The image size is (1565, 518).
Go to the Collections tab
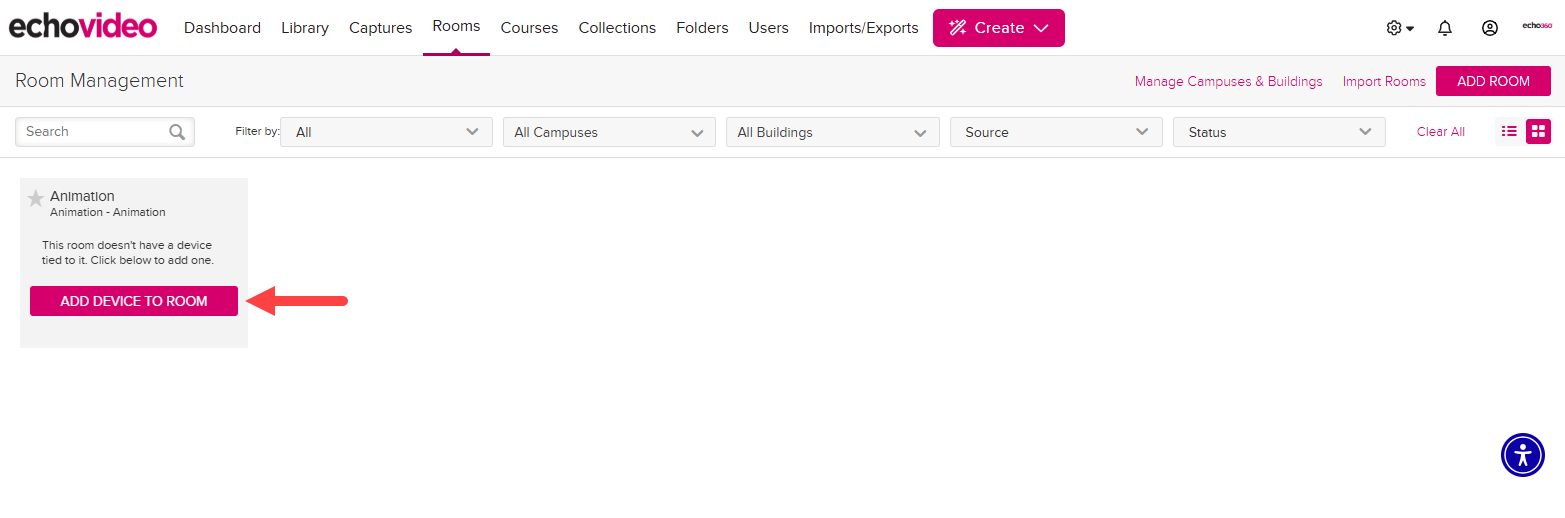(617, 28)
